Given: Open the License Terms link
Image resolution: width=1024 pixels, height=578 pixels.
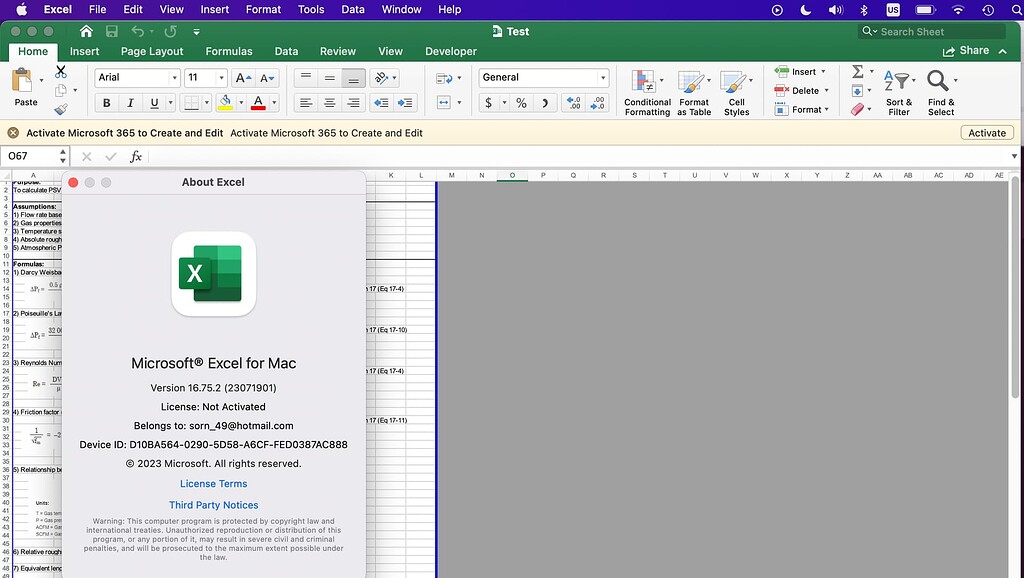Looking at the screenshot, I should tap(213, 483).
